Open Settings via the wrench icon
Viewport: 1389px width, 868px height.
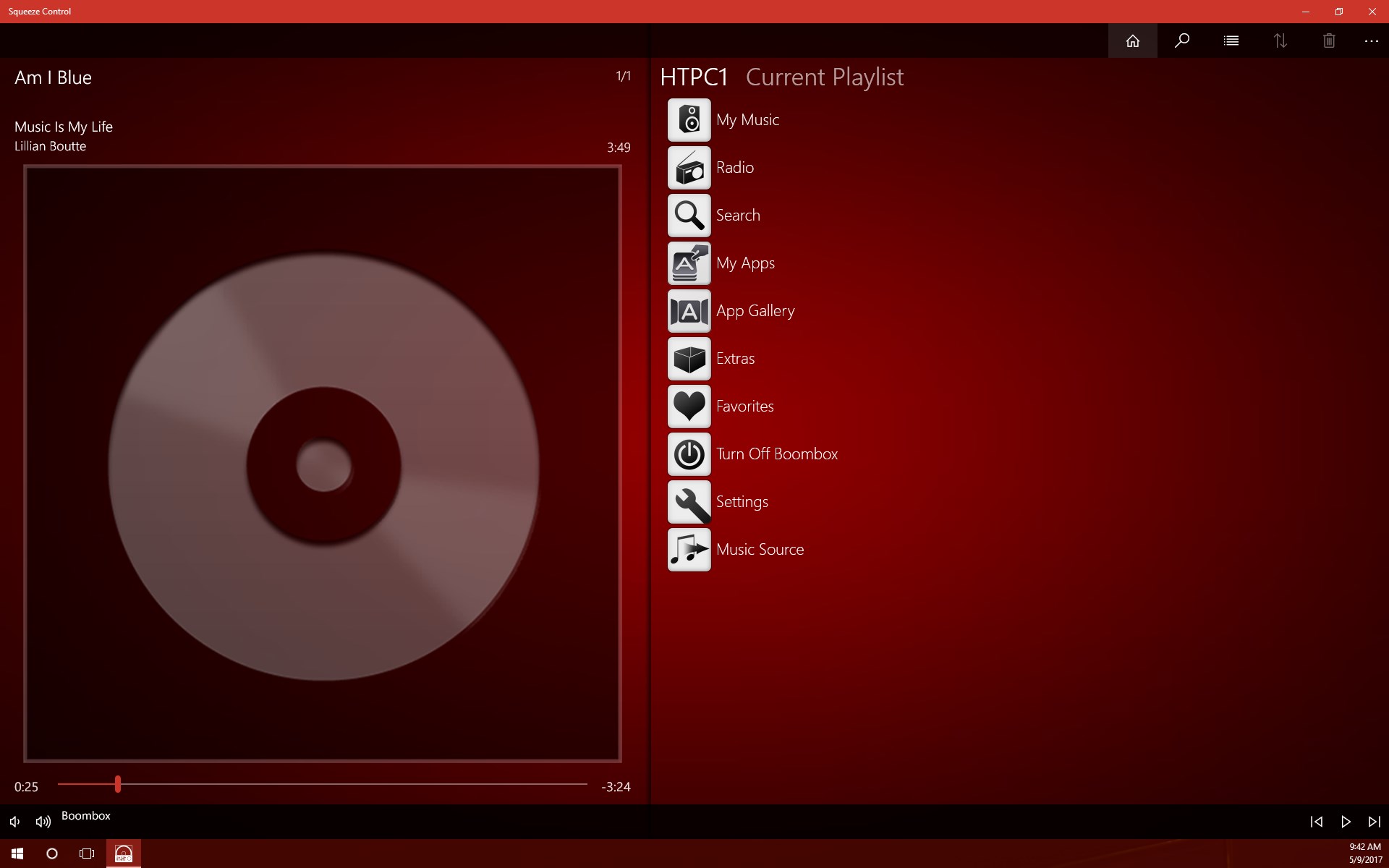[689, 501]
